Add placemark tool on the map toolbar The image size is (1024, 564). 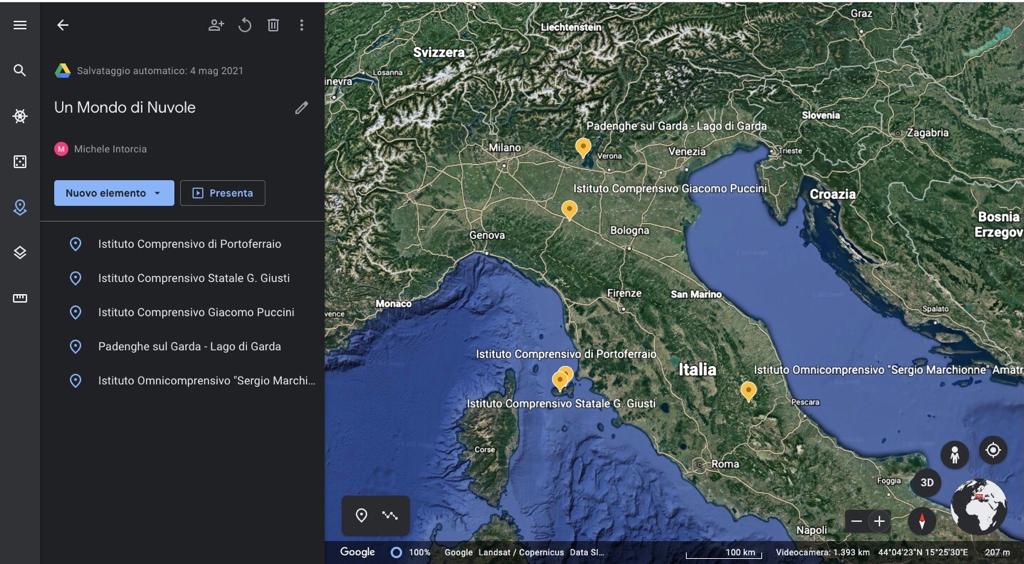(361, 516)
